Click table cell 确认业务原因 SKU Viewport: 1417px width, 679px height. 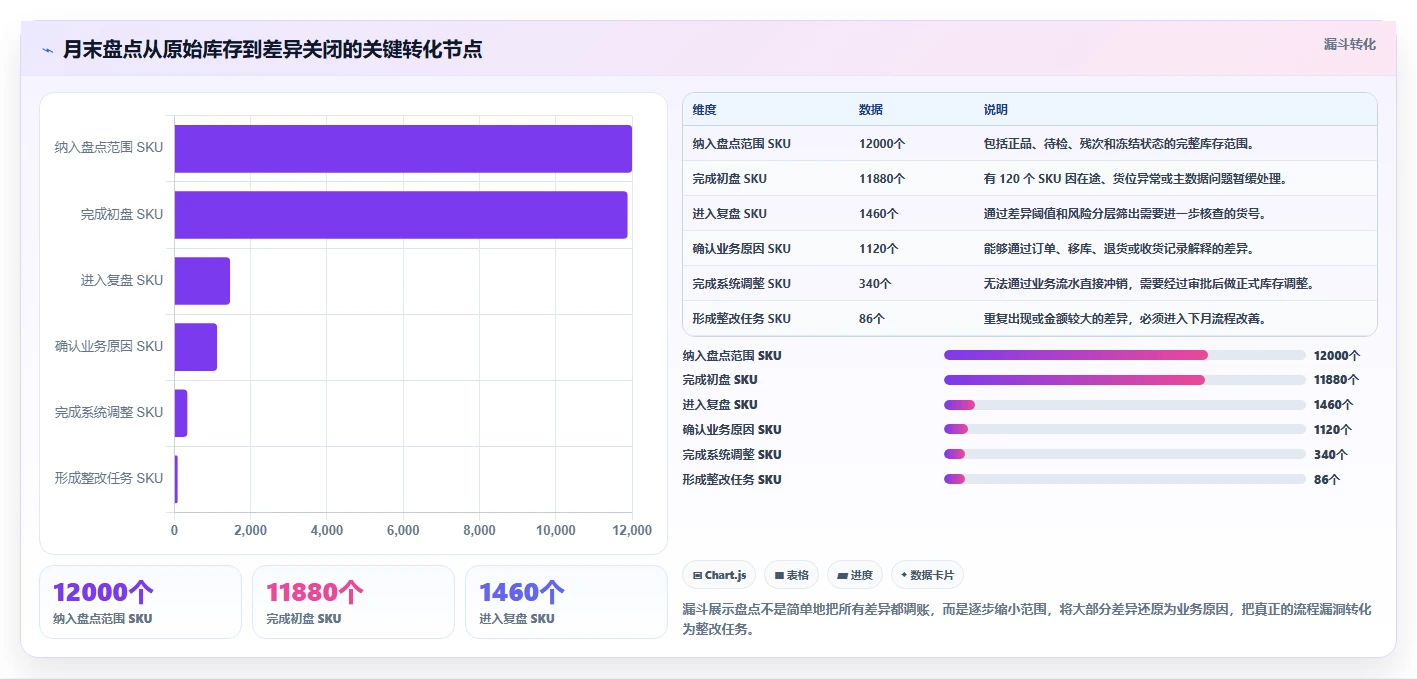741,249
